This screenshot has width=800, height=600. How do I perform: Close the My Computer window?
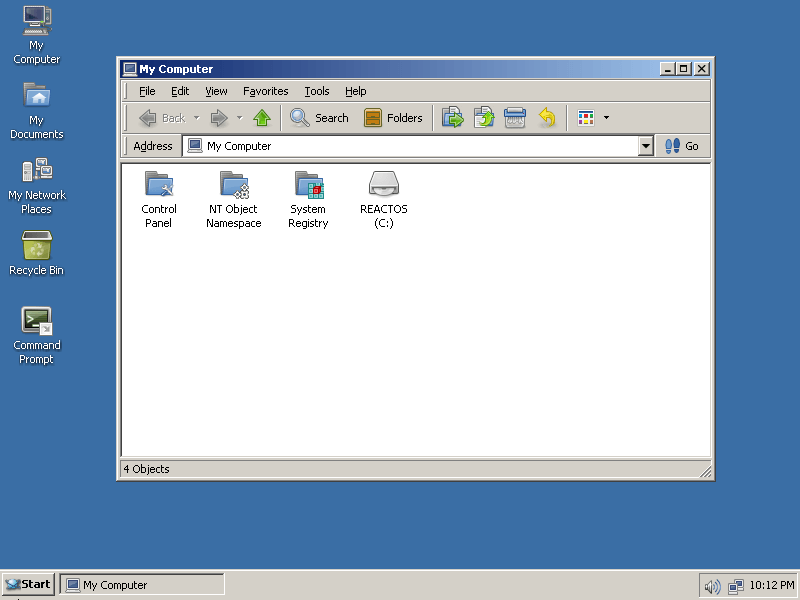(x=702, y=69)
